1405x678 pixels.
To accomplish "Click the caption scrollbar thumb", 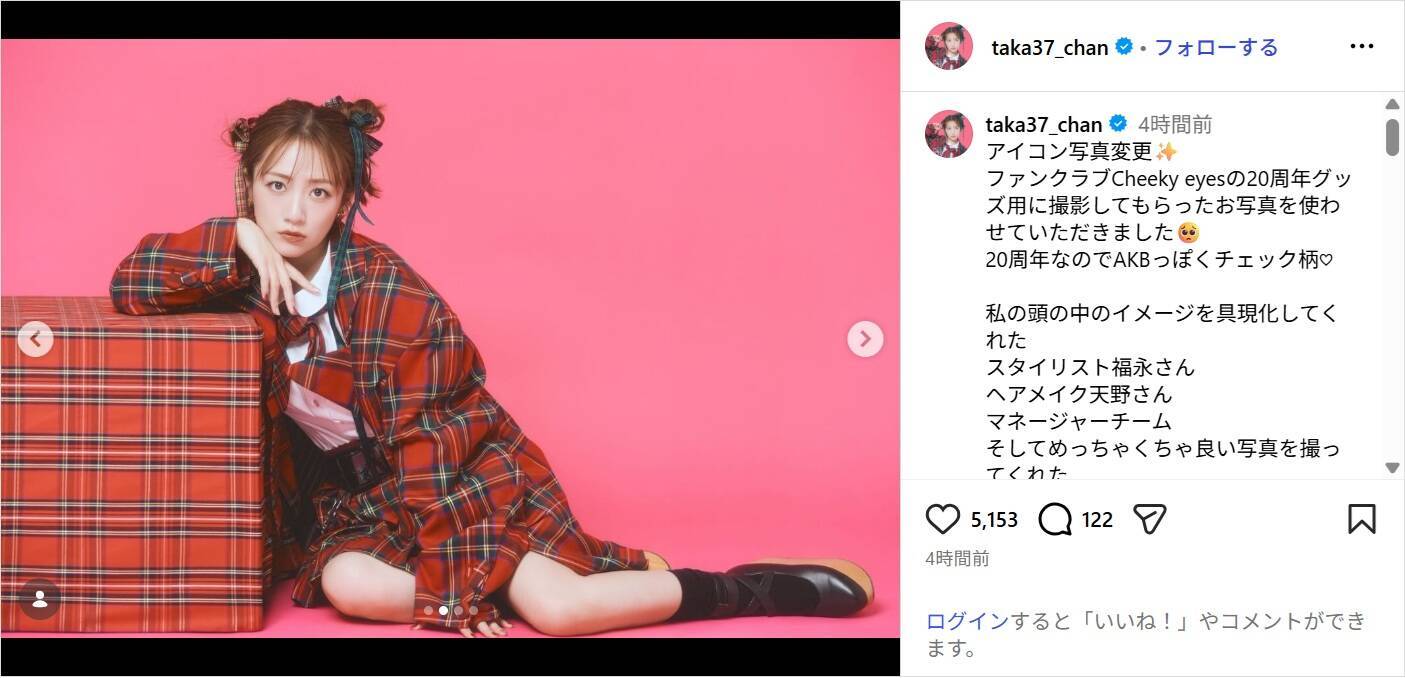I will [x=1392, y=137].
